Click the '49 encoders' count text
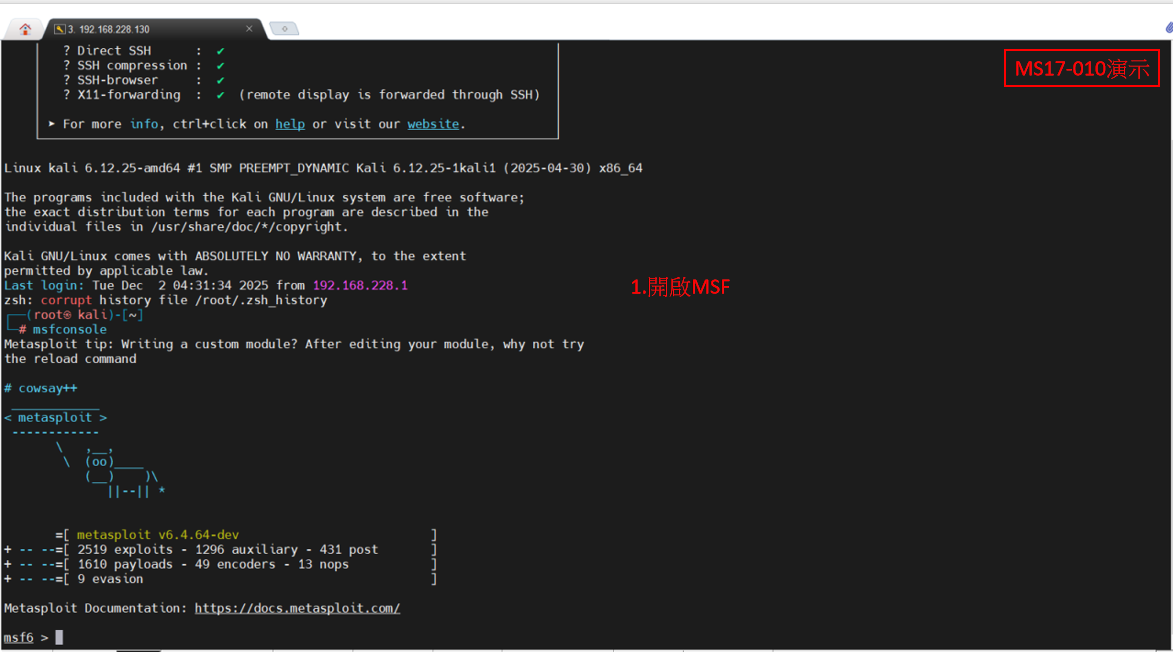Image resolution: width=1173 pixels, height=656 pixels. pos(235,564)
